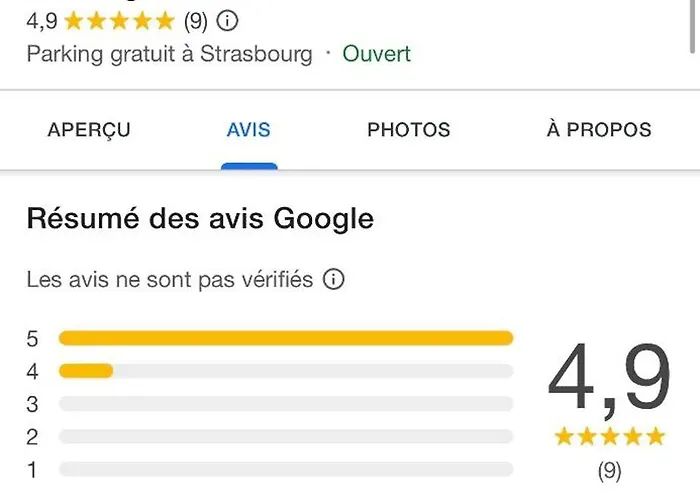Go to the À PROPOS tab
Image resolution: width=700 pixels, height=500 pixels.
[x=599, y=130]
